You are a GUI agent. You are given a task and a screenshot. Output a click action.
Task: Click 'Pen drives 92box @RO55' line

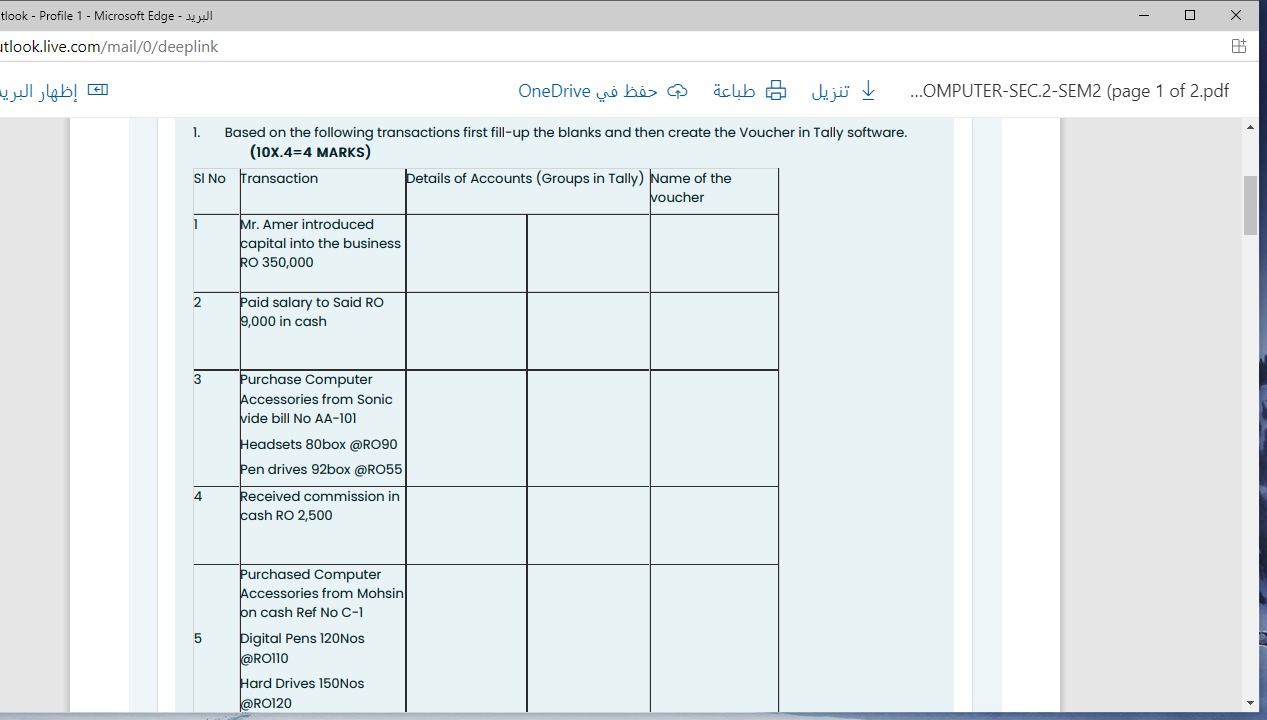point(321,469)
